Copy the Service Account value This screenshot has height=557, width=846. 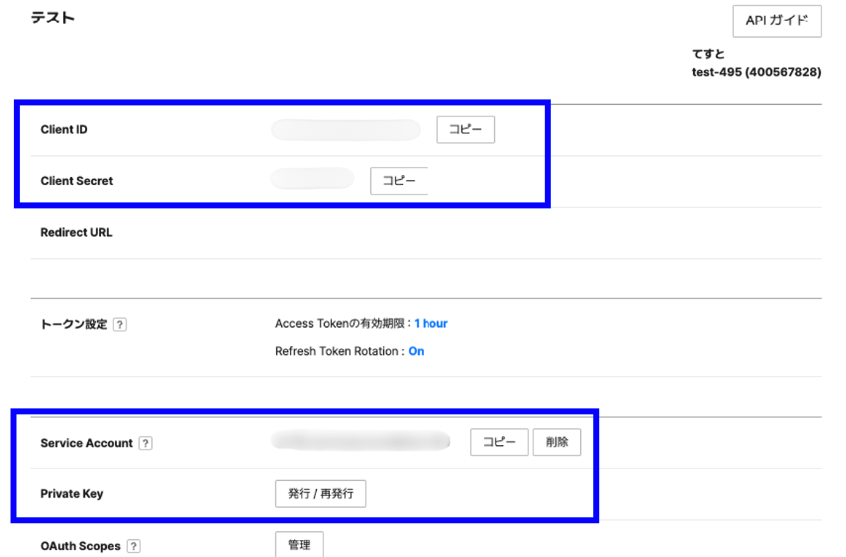click(x=499, y=442)
